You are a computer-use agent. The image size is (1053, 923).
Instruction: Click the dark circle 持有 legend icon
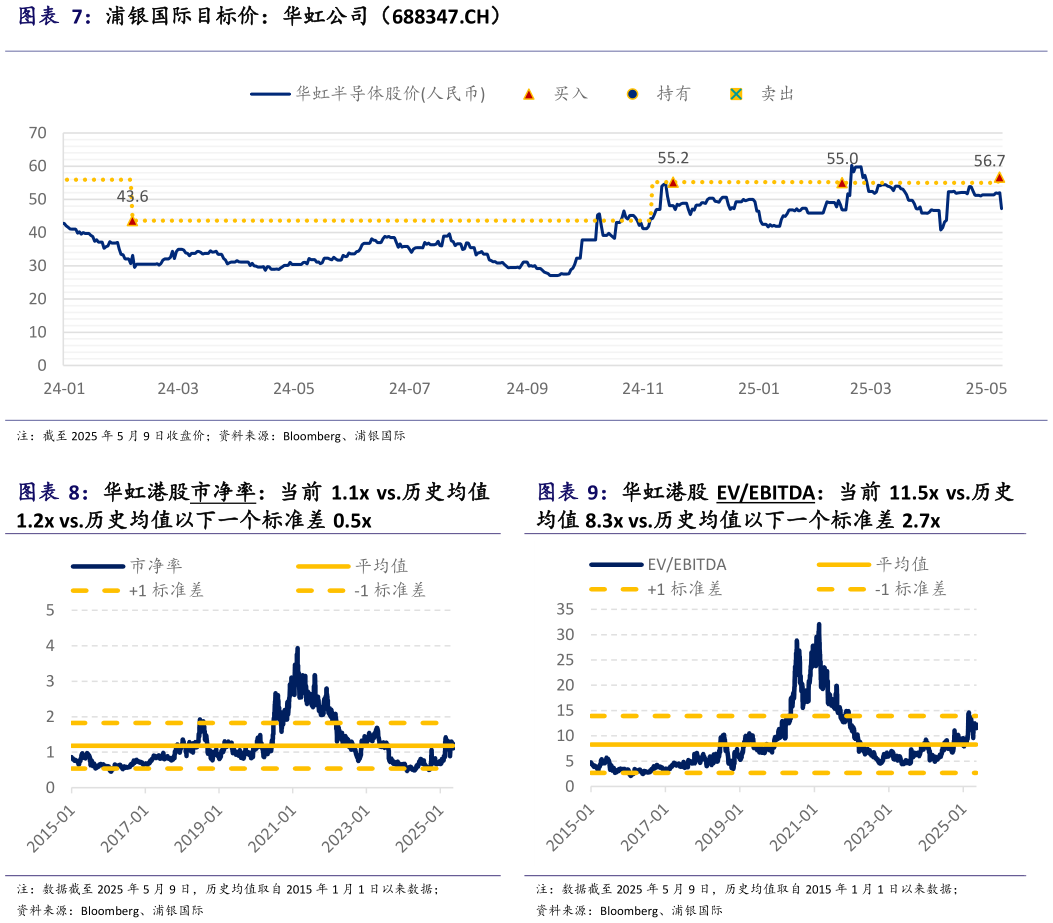[x=632, y=94]
